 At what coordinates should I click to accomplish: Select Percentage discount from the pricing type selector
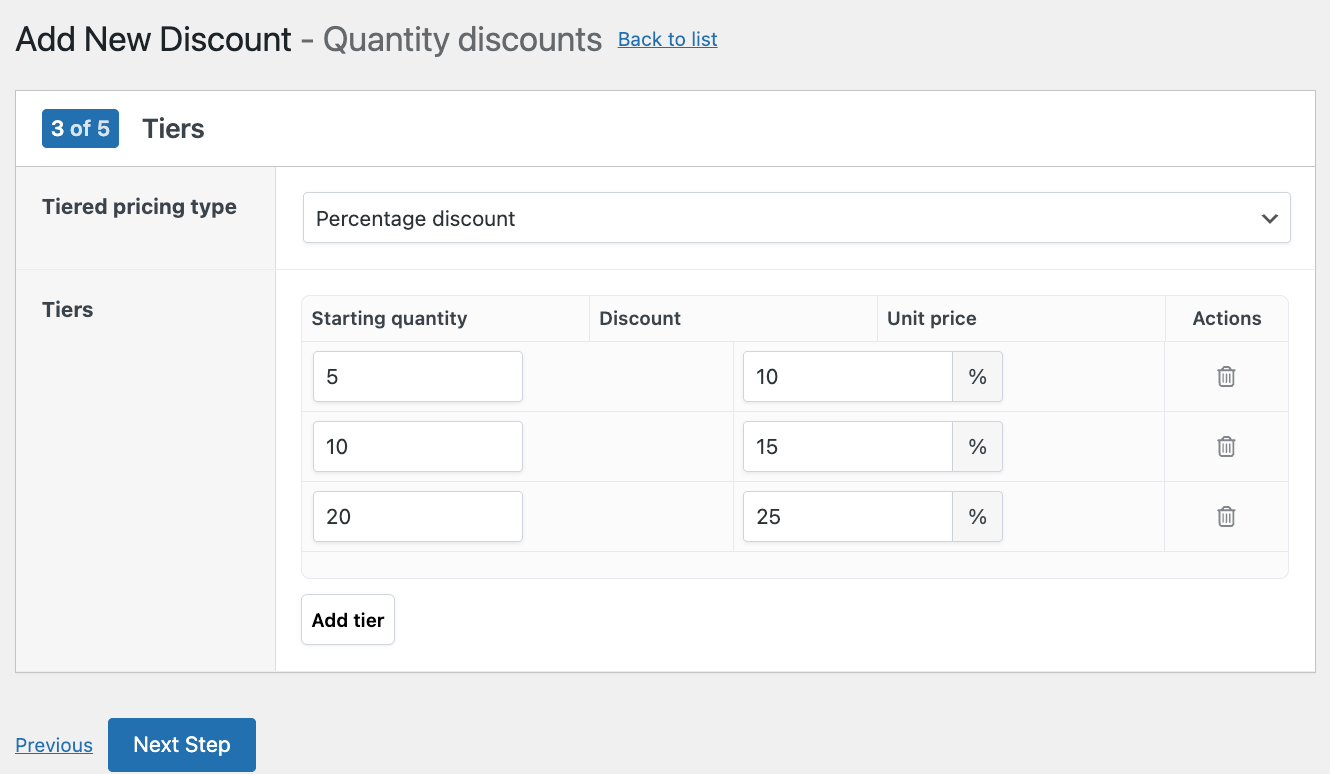pyautogui.click(x=796, y=217)
